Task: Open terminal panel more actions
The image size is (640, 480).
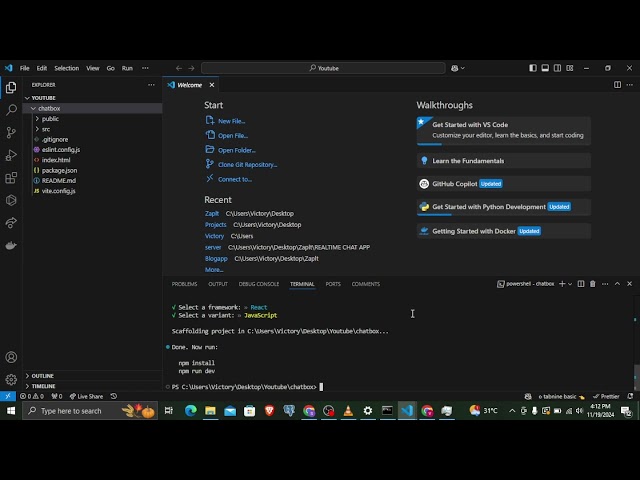Action: click(605, 284)
